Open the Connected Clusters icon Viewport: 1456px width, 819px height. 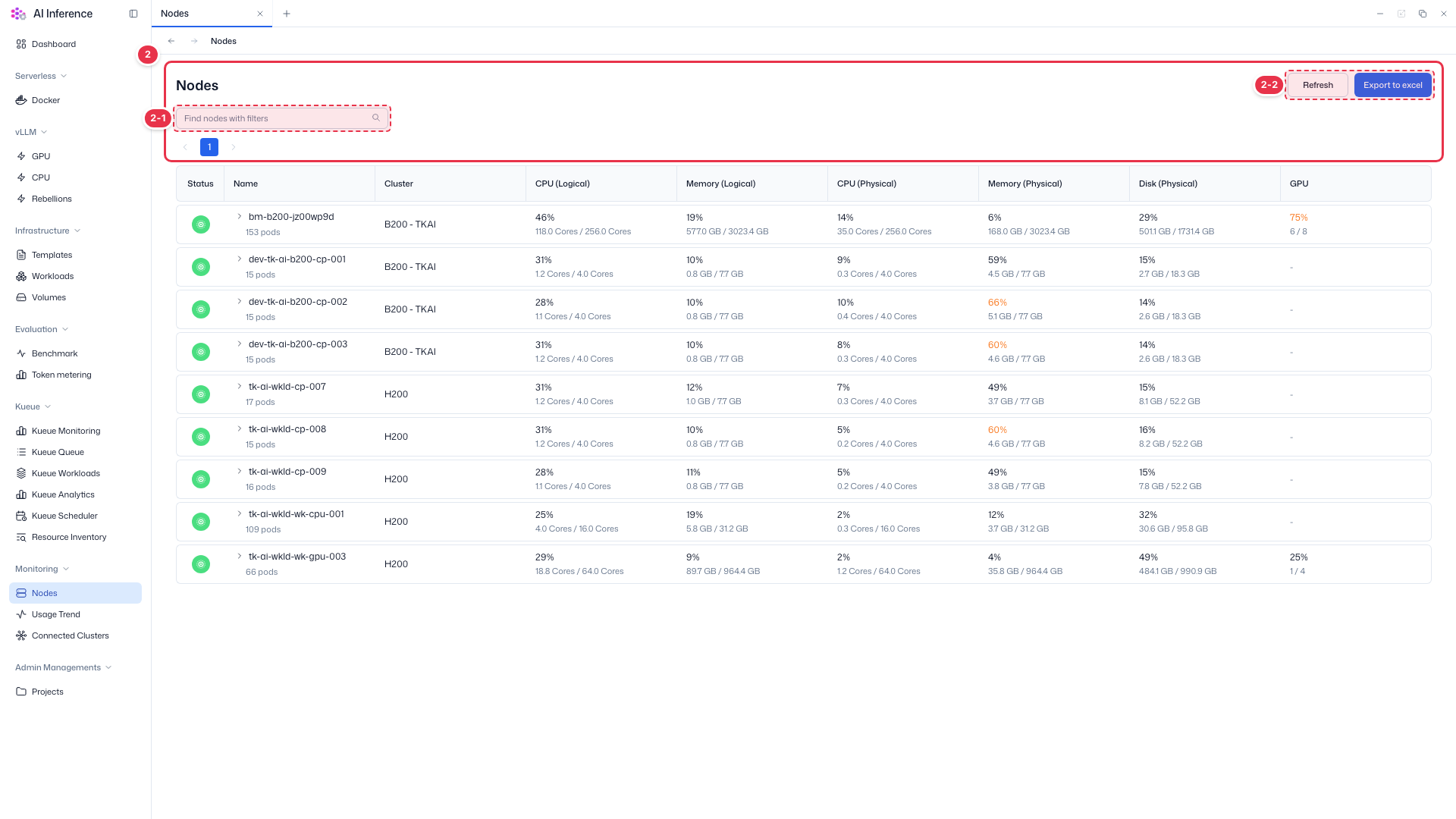point(21,635)
